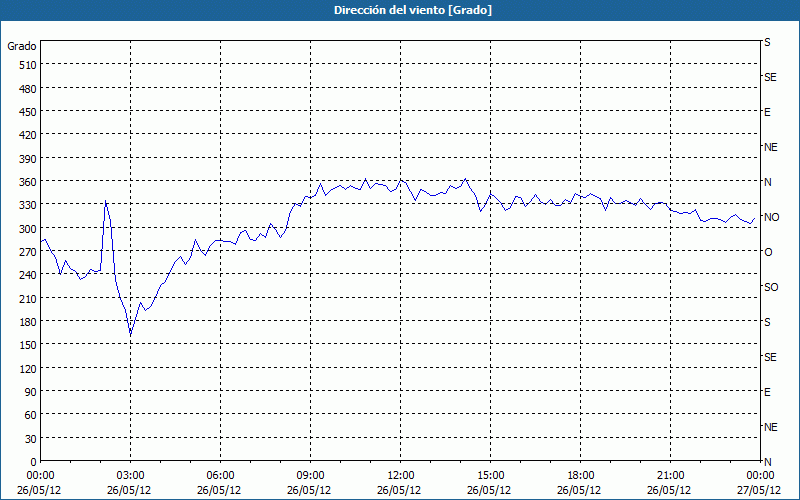Select the 06:00 time label
Image resolution: width=800 pixels, height=500 pixels.
(220, 476)
